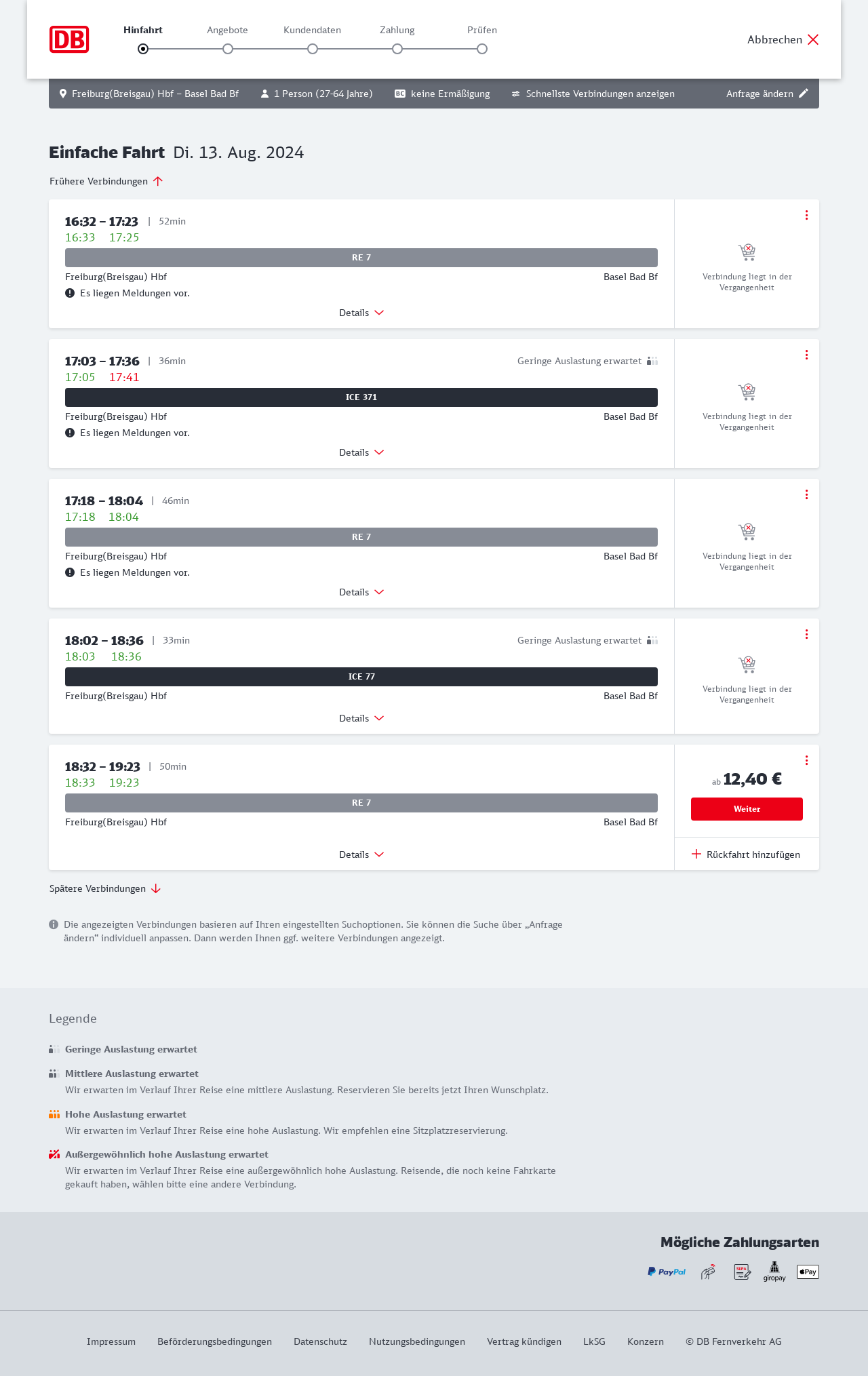The height and width of the screenshot is (1376, 868).
Task: Select the Hinfahrt step circle
Action: coord(143,49)
